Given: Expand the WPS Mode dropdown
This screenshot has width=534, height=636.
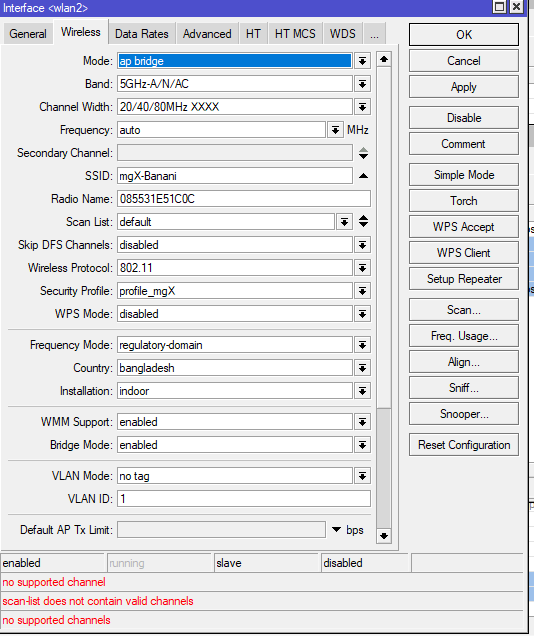Looking at the screenshot, I should 362,314.
